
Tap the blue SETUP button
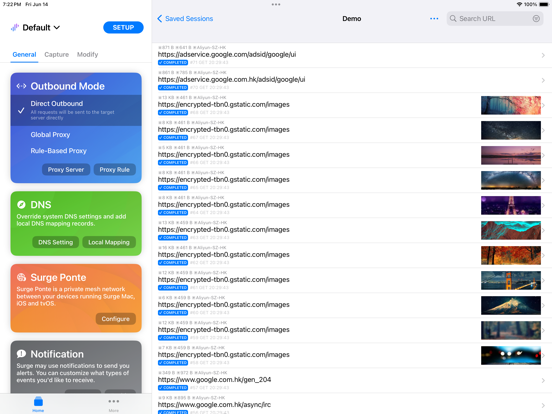click(123, 27)
